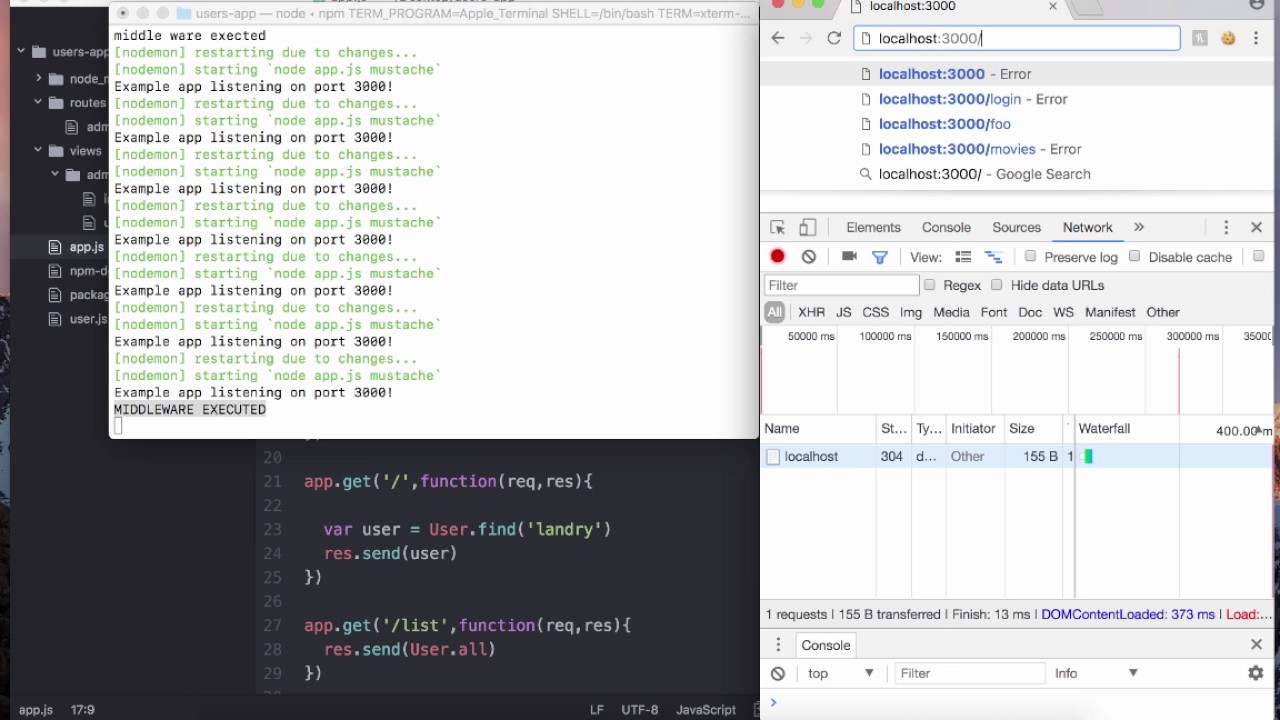Collapse the routes folder
Viewport: 1280px width, 720px height.
point(38,103)
